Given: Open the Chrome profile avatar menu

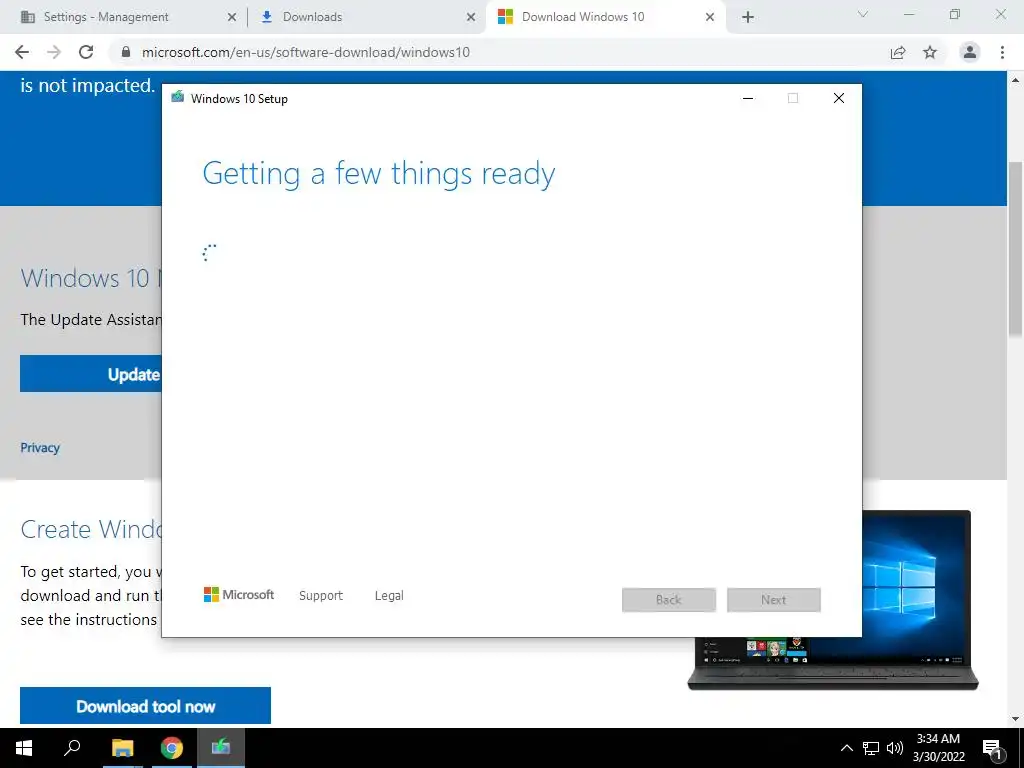Looking at the screenshot, I should point(970,52).
